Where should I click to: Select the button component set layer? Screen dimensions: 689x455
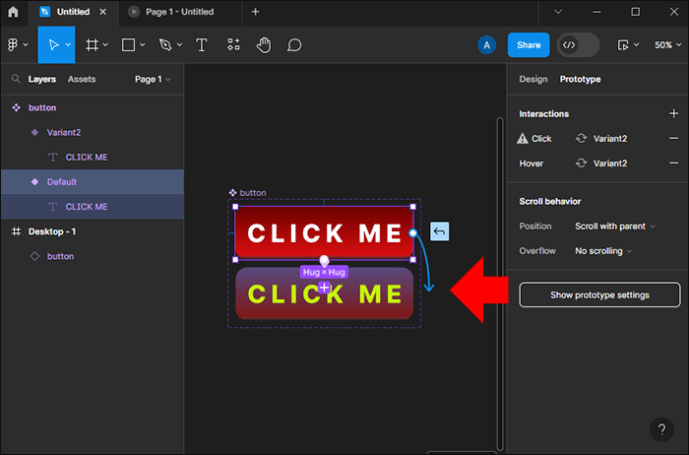[x=92, y=107]
